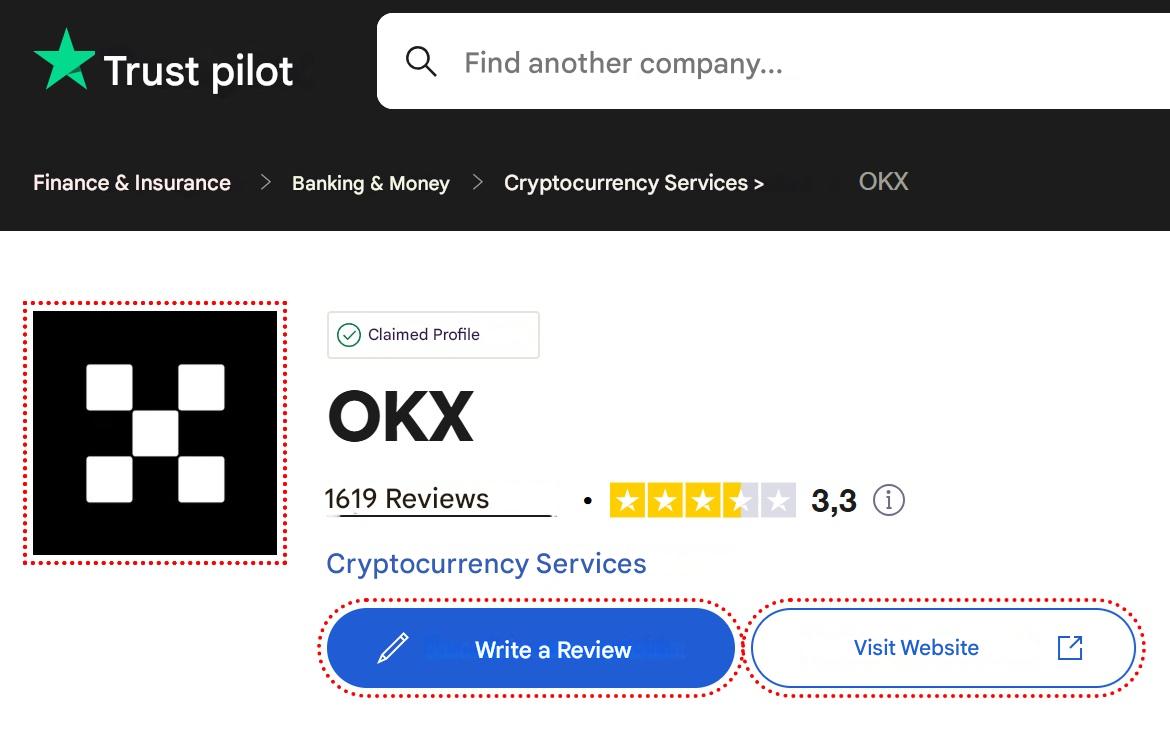Select Banking & Money in the breadcrumb trail
The height and width of the screenshot is (740, 1170).
pyautogui.click(x=370, y=182)
